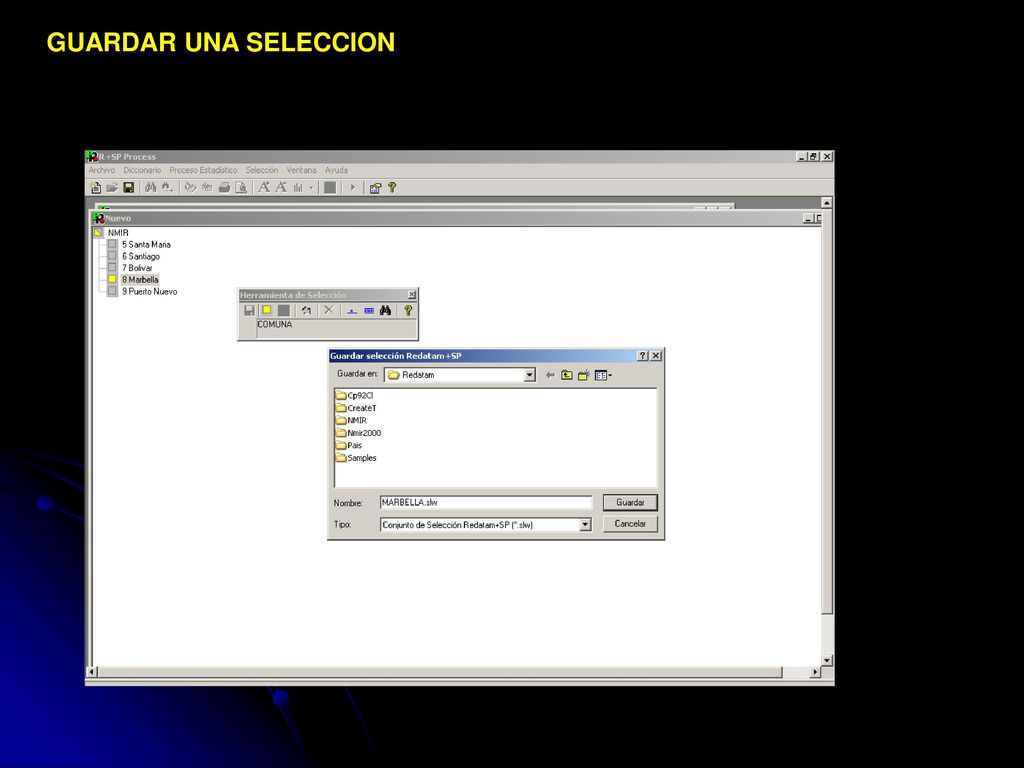Screen dimensions: 1024x768
Task: Click the chart bars icon in main toolbar
Action: point(298,188)
